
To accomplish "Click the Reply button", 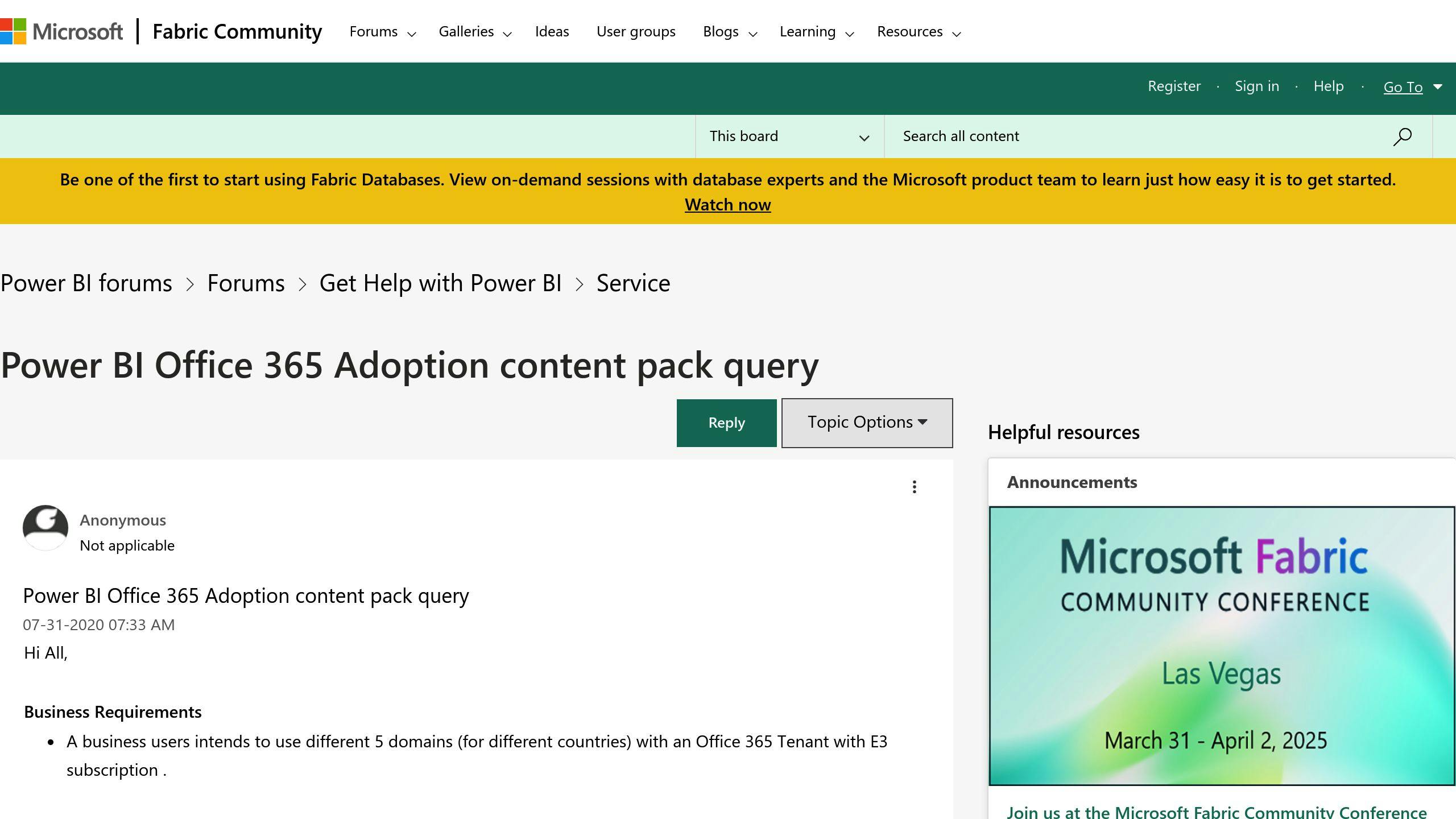I will (x=726, y=423).
